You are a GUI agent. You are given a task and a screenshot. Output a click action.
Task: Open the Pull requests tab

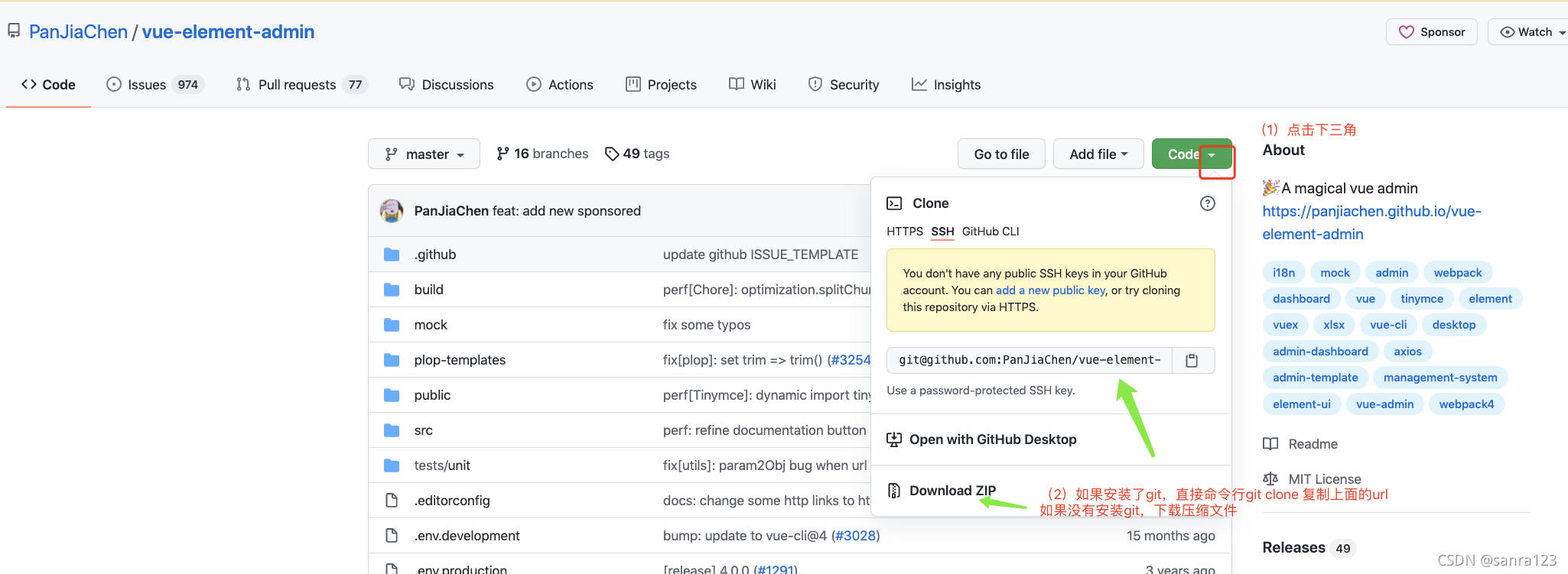[x=302, y=85]
